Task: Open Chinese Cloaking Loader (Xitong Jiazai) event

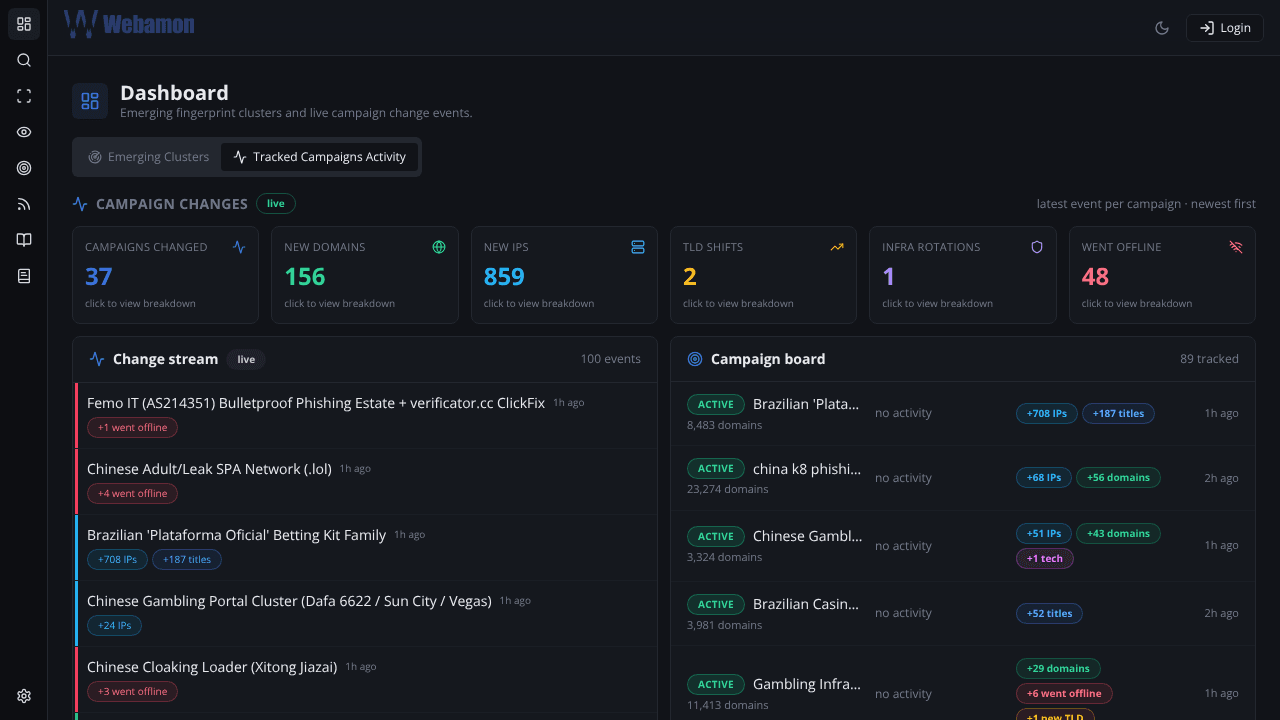Action: pyautogui.click(x=365, y=680)
